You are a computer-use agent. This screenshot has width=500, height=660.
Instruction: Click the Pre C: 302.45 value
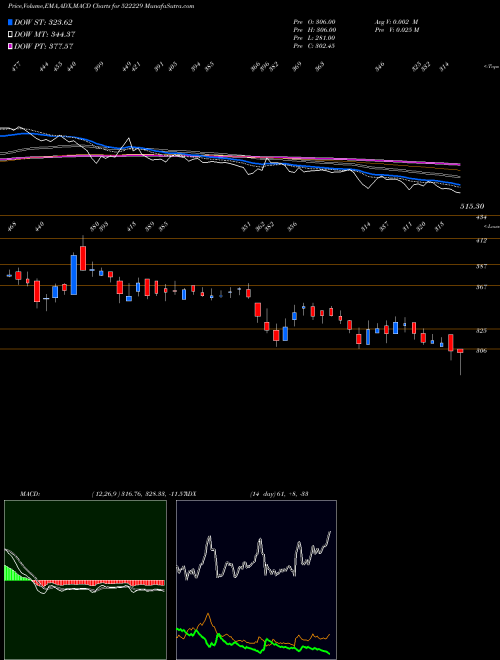[x=314, y=45]
